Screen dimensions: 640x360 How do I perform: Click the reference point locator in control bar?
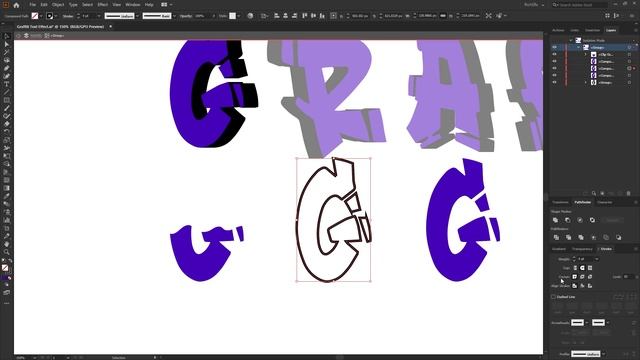click(333, 16)
